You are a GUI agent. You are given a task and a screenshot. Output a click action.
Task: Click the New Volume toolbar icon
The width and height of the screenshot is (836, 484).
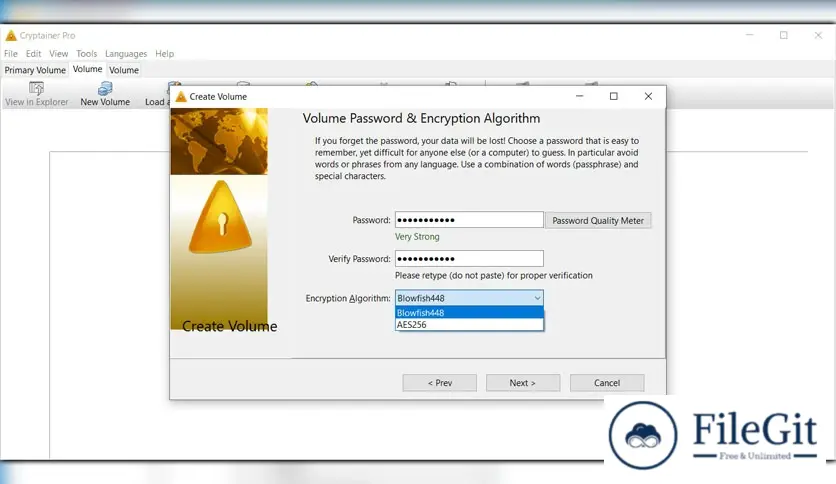[x=105, y=88]
